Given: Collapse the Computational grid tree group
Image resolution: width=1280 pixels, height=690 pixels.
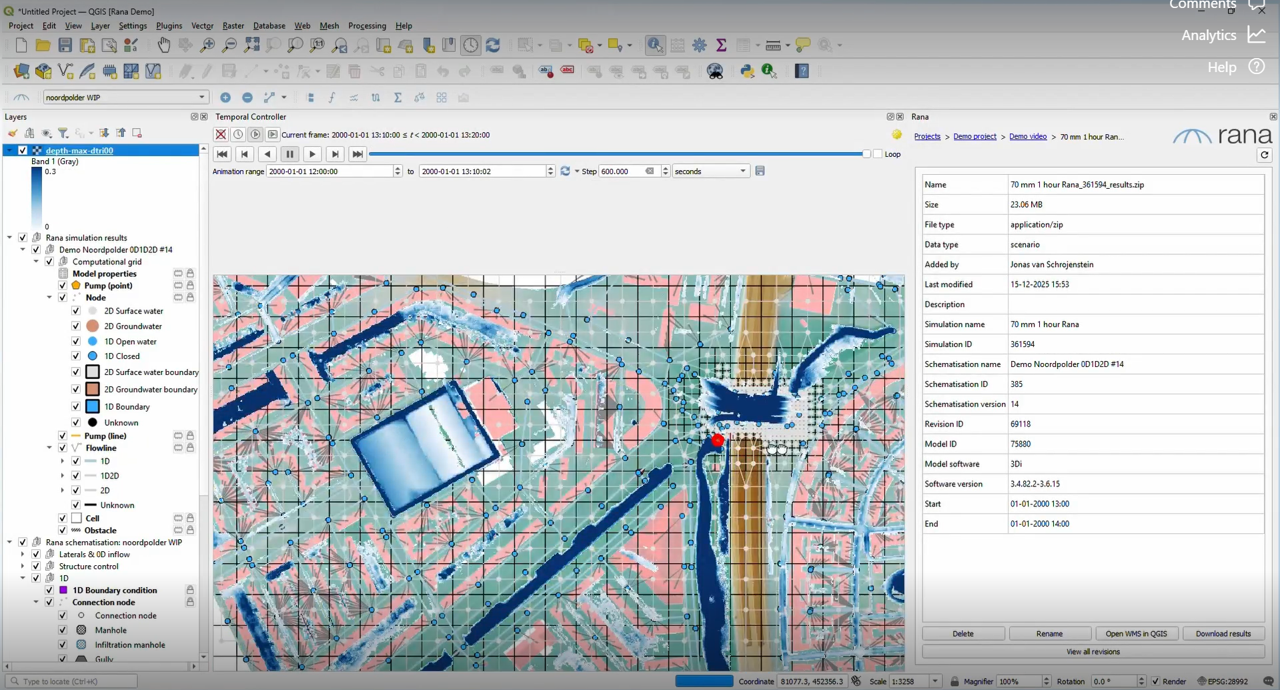Looking at the screenshot, I should click(36, 262).
